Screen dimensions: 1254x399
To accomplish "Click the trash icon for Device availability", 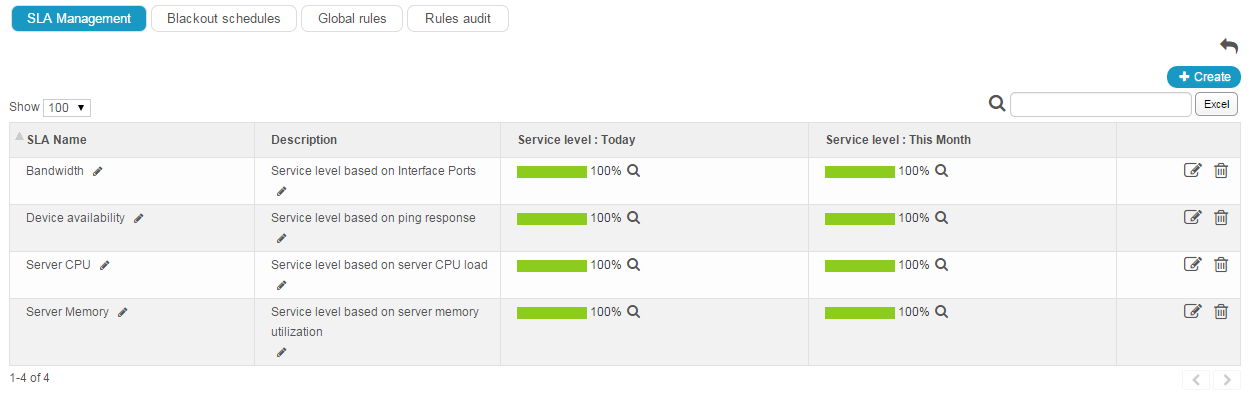I will point(1221,218).
